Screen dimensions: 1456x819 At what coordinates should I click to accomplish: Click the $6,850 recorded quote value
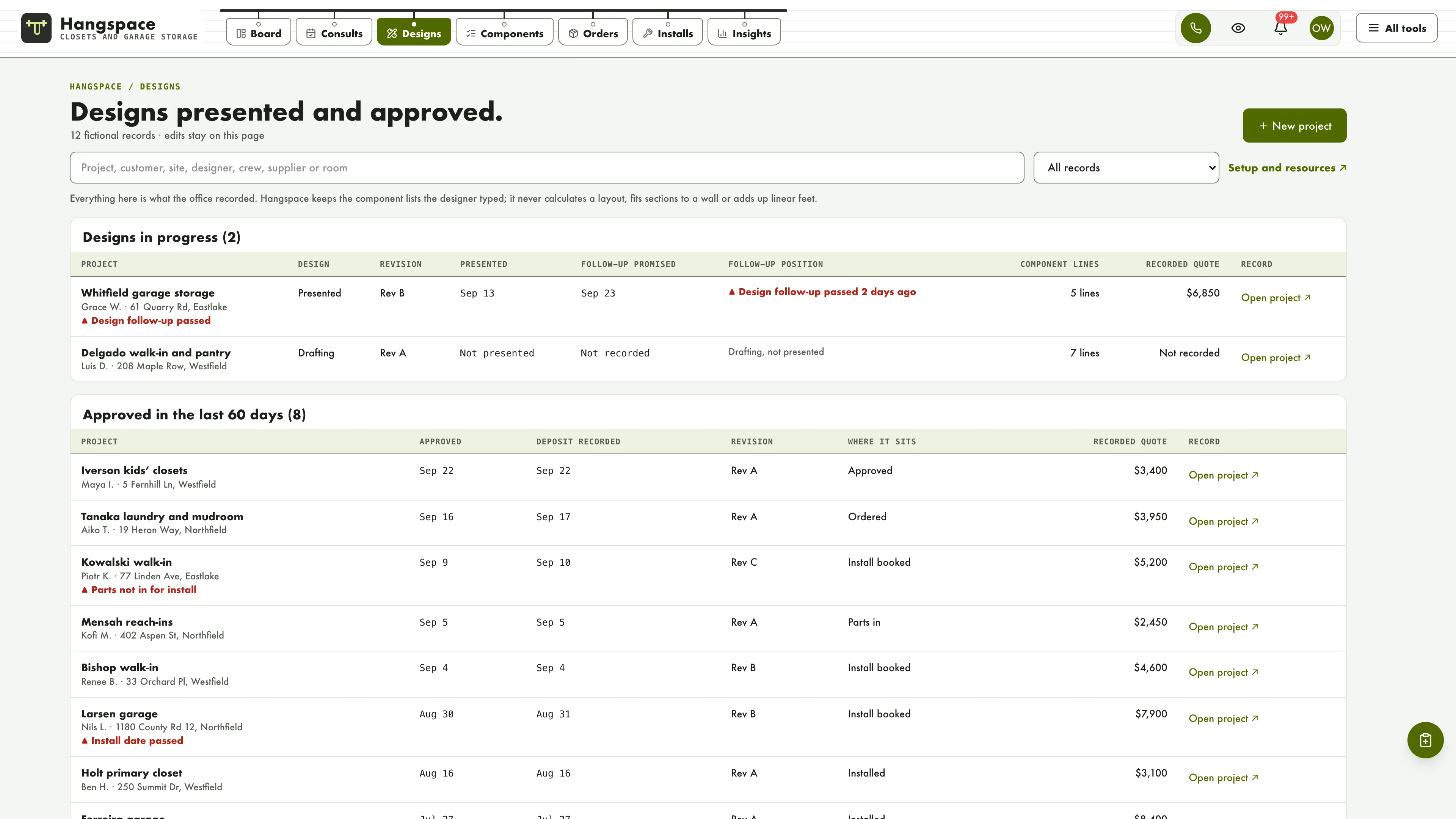pyautogui.click(x=1203, y=293)
